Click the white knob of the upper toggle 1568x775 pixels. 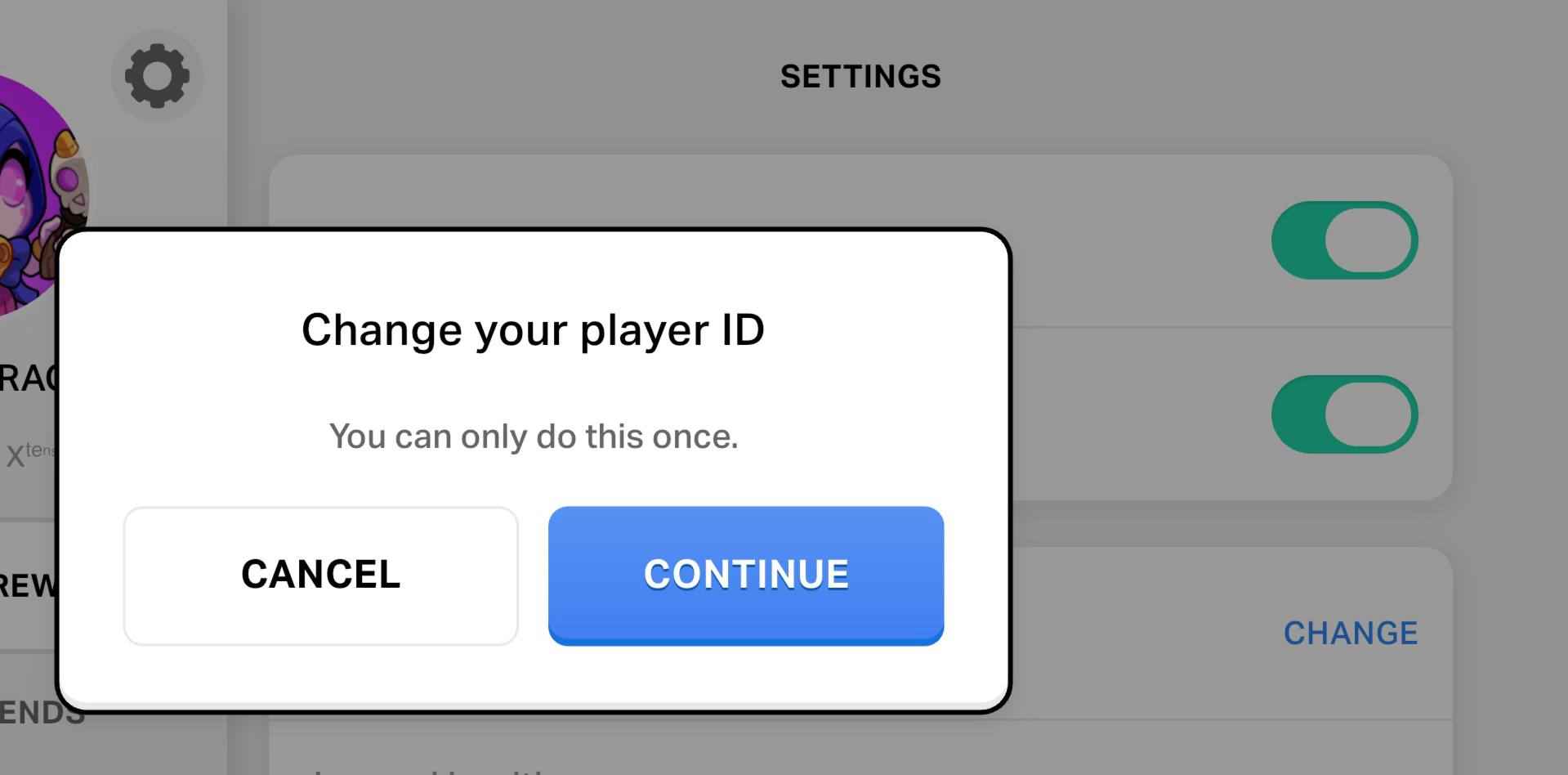[x=1369, y=240]
